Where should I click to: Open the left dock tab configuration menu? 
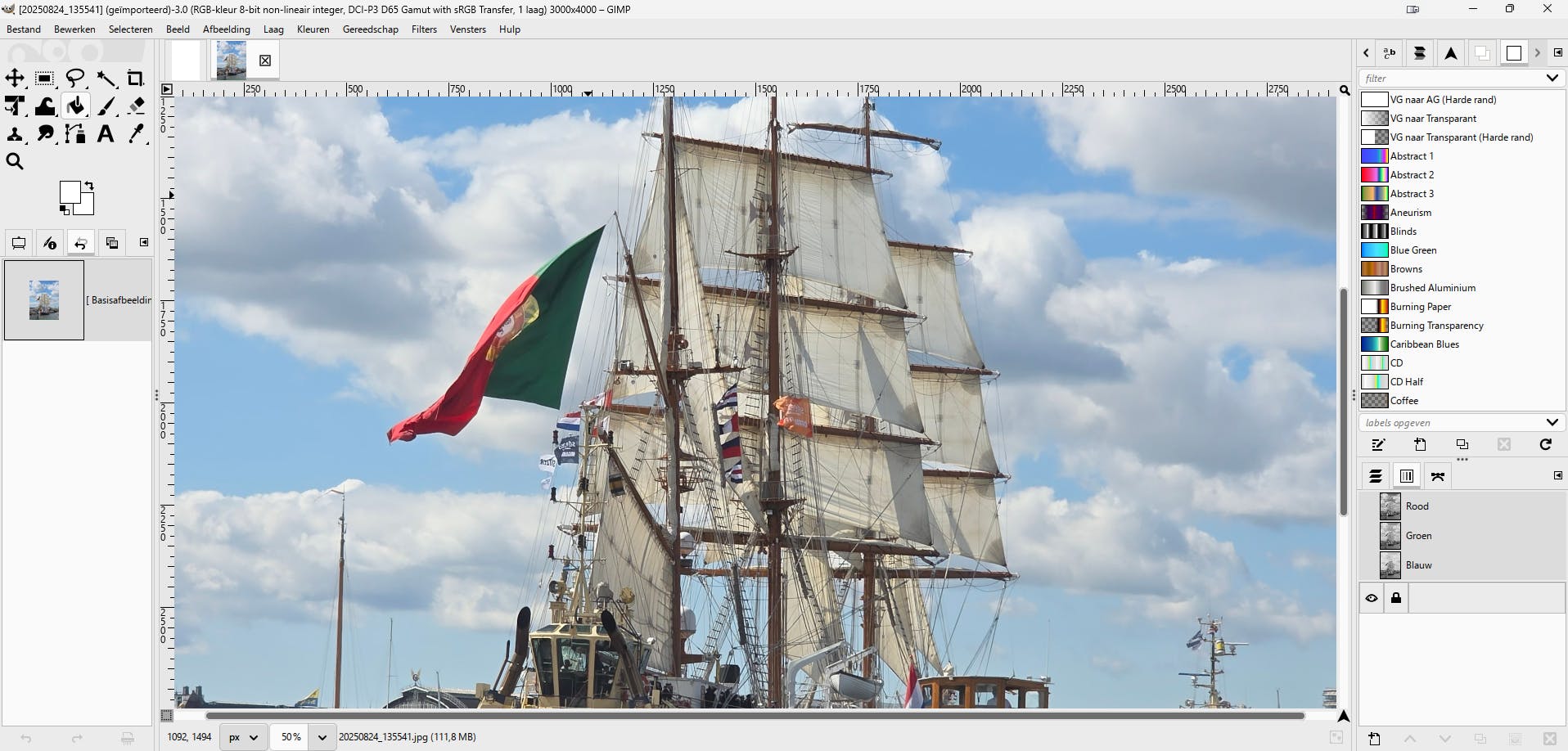[x=144, y=242]
